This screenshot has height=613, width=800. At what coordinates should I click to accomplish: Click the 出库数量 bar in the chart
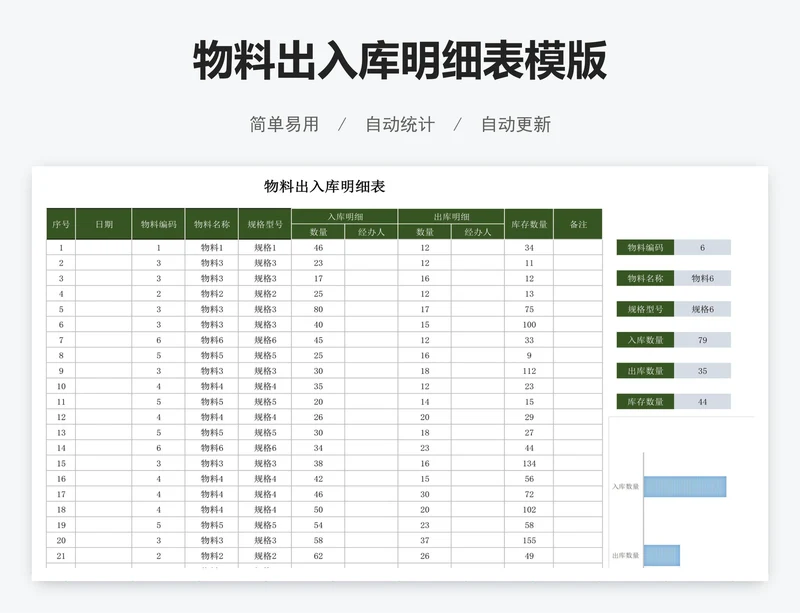coord(662,555)
